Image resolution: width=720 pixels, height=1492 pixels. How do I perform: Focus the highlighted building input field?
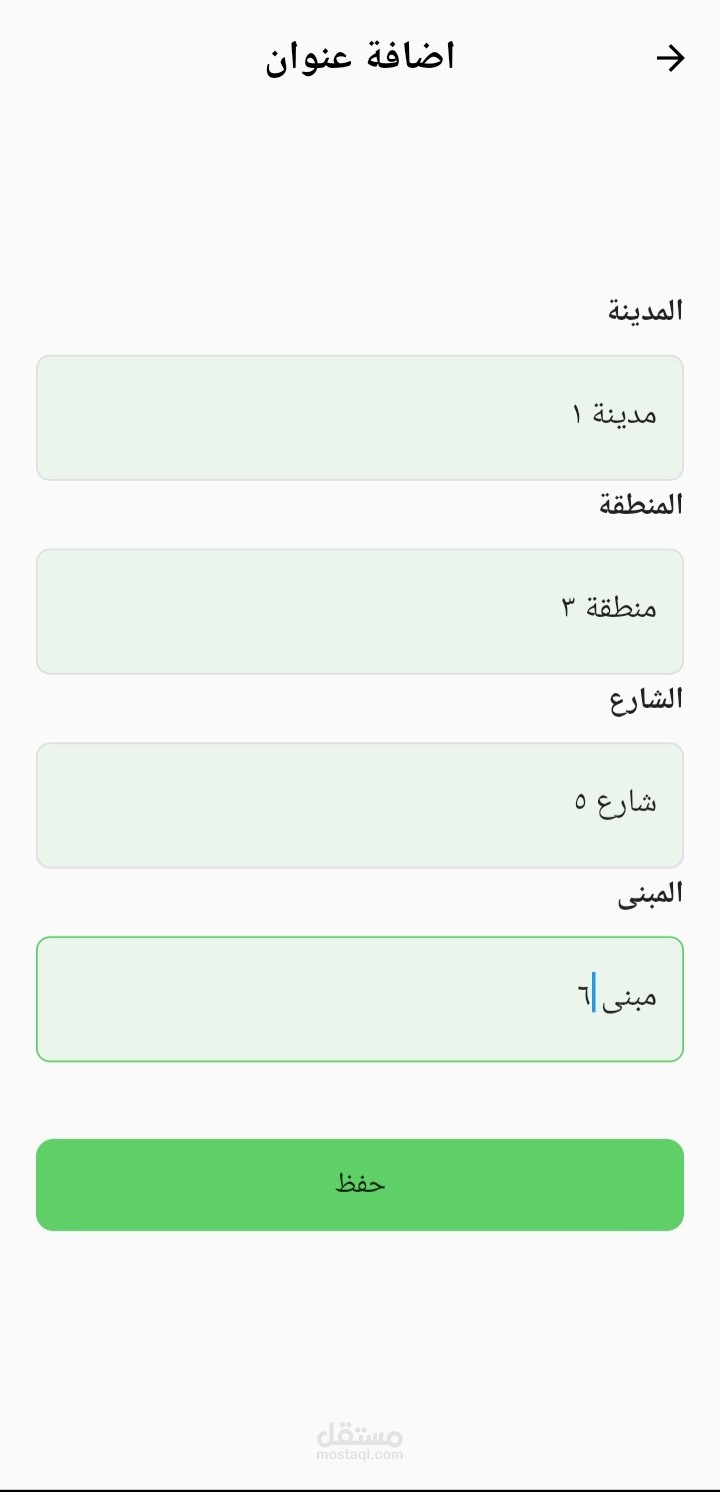point(360,999)
